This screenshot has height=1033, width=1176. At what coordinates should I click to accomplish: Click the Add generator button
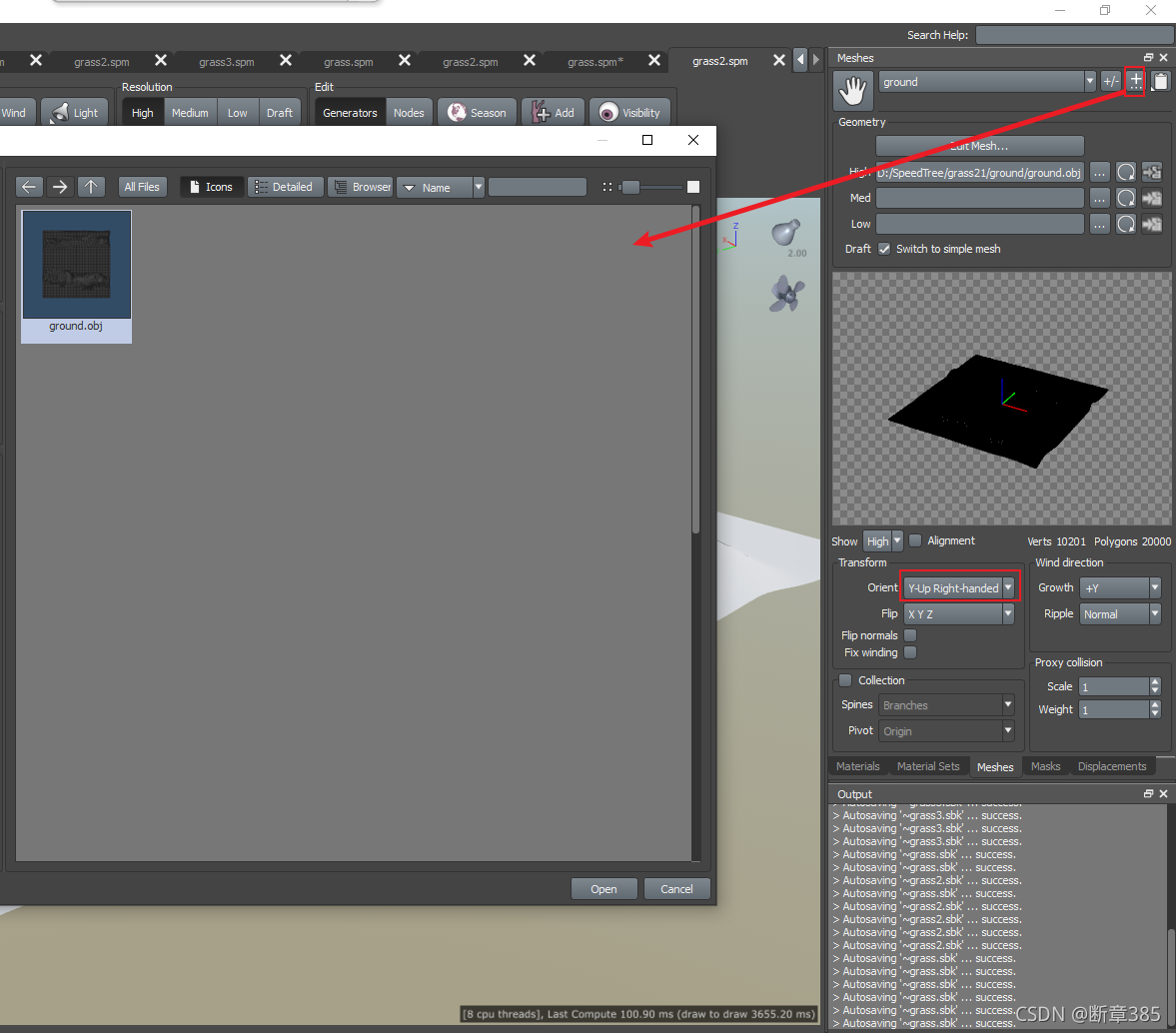[553, 113]
